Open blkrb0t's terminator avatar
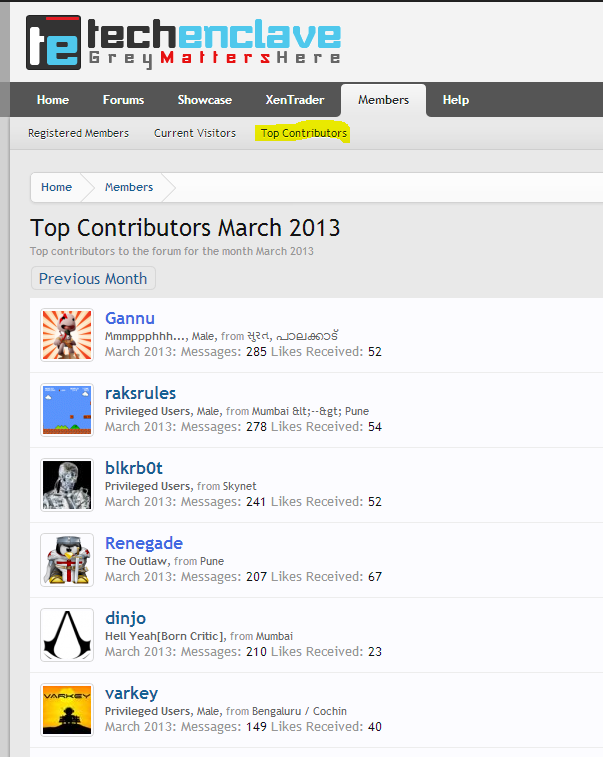The image size is (603, 757). pos(67,485)
